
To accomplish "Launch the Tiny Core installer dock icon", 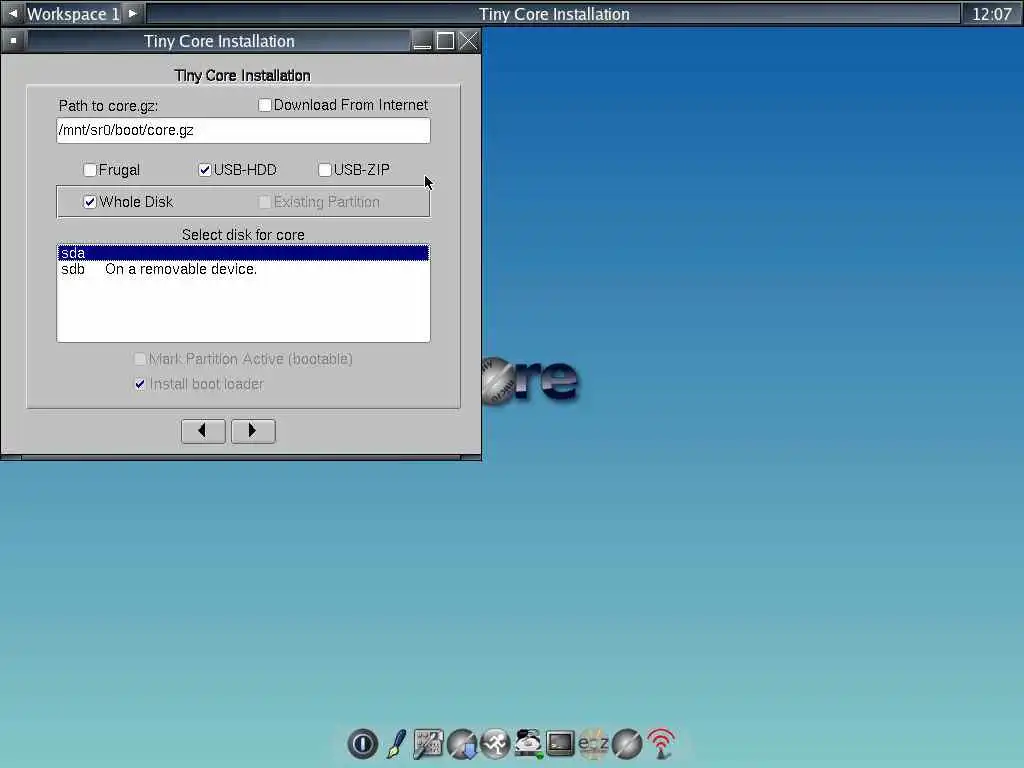I will click(627, 744).
